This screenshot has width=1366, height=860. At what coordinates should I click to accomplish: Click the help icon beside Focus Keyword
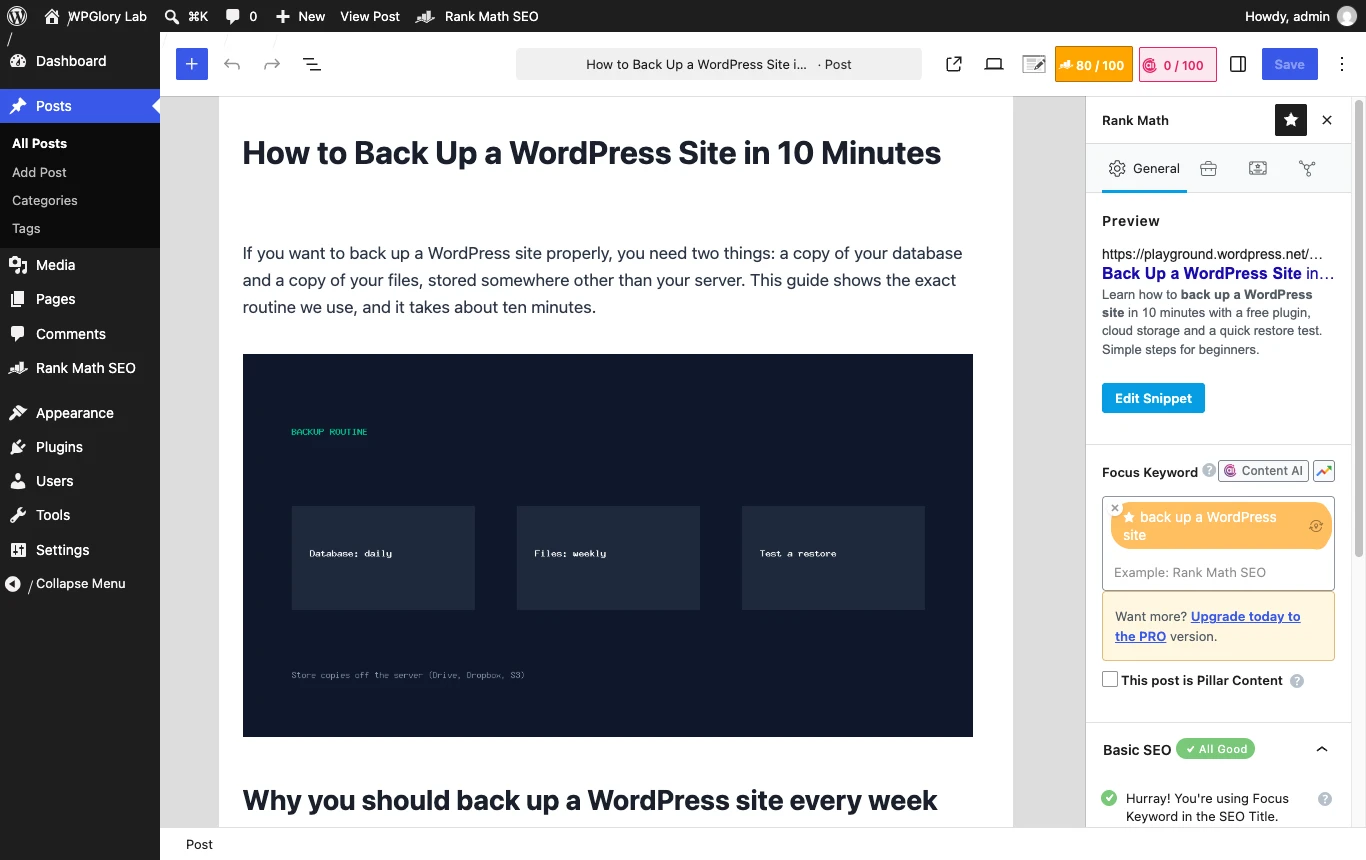point(1209,470)
